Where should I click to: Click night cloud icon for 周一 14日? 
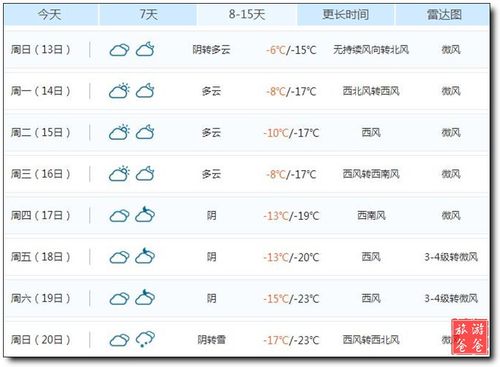145,91
